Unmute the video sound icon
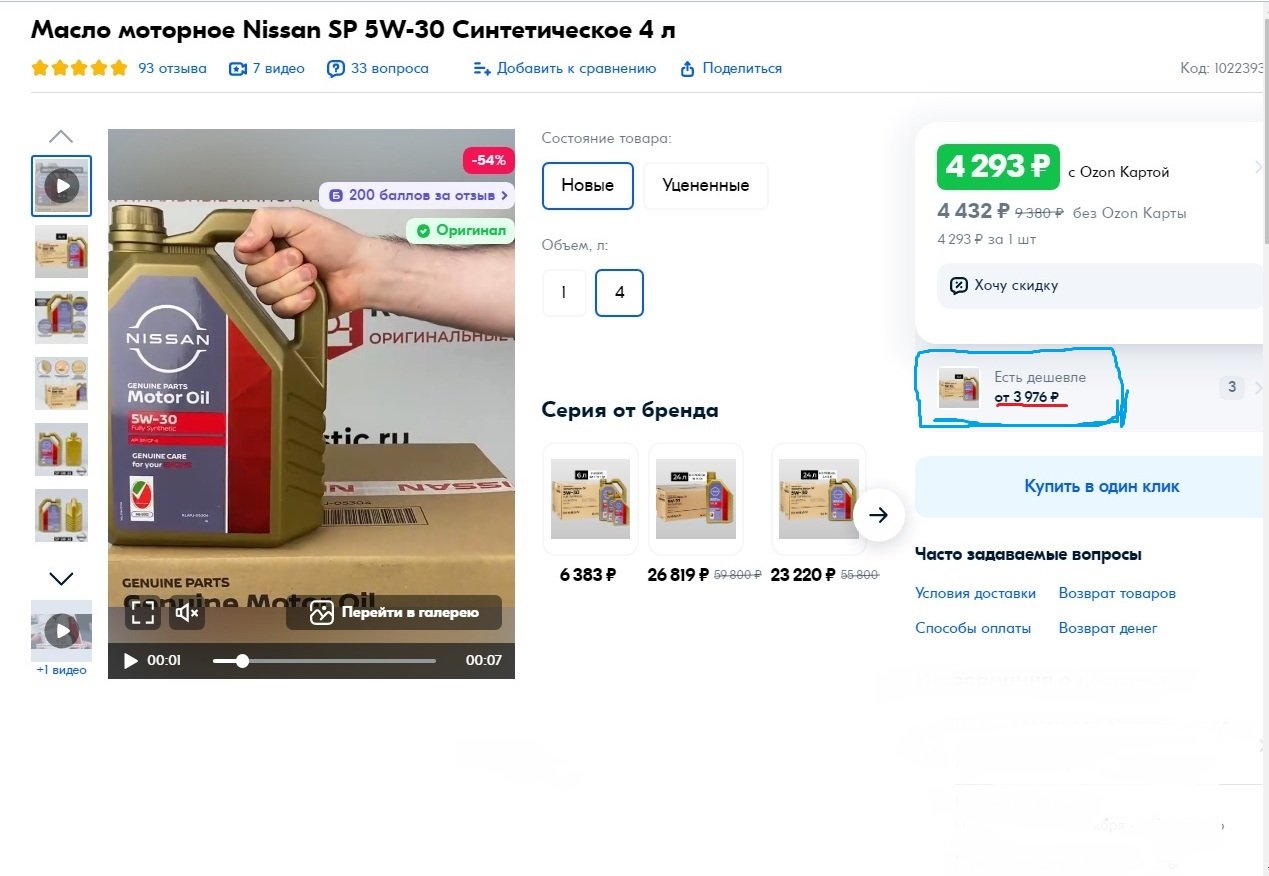The width and height of the screenshot is (1269, 876). (187, 612)
